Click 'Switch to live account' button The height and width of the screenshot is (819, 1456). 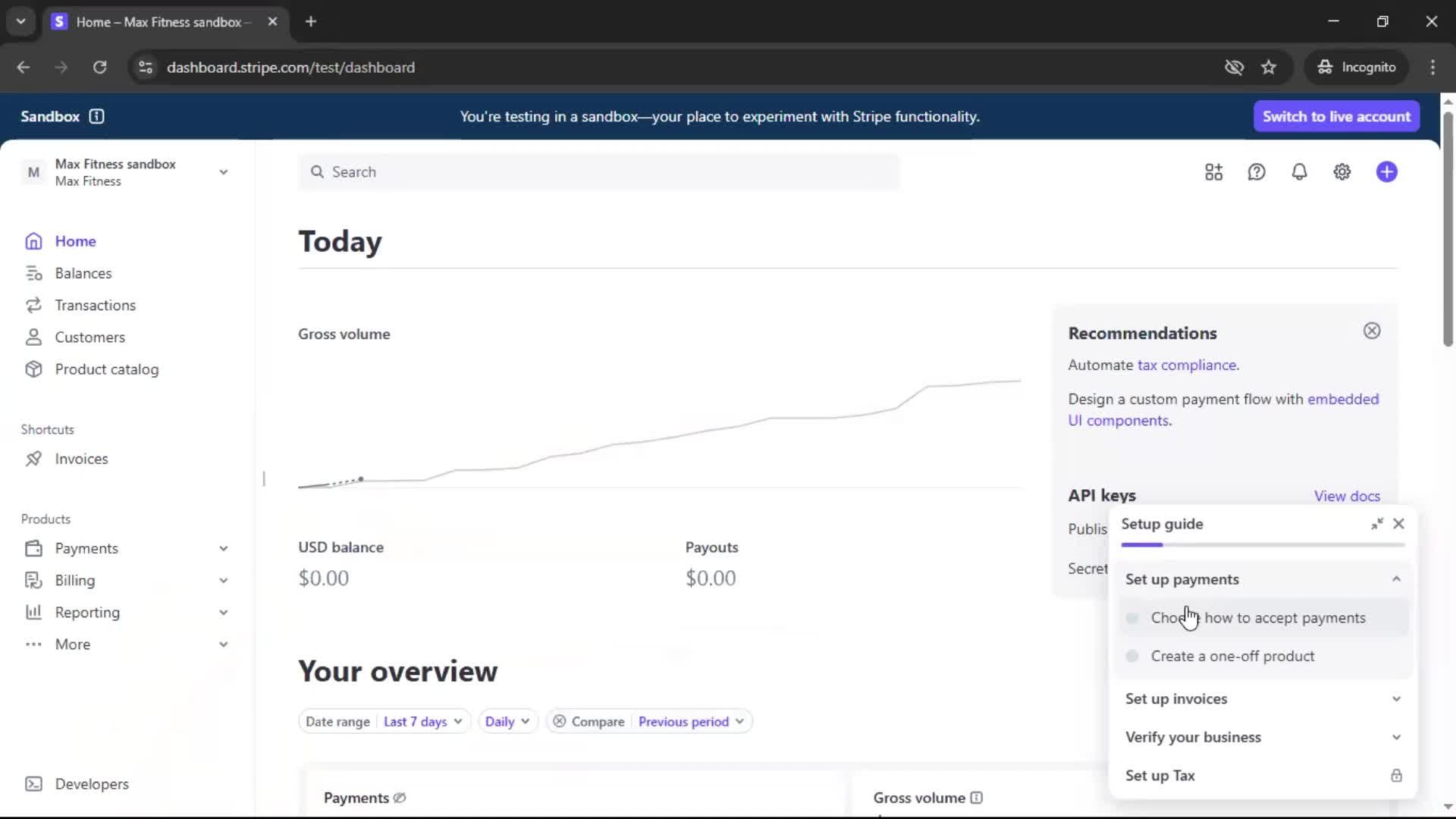tap(1335, 116)
